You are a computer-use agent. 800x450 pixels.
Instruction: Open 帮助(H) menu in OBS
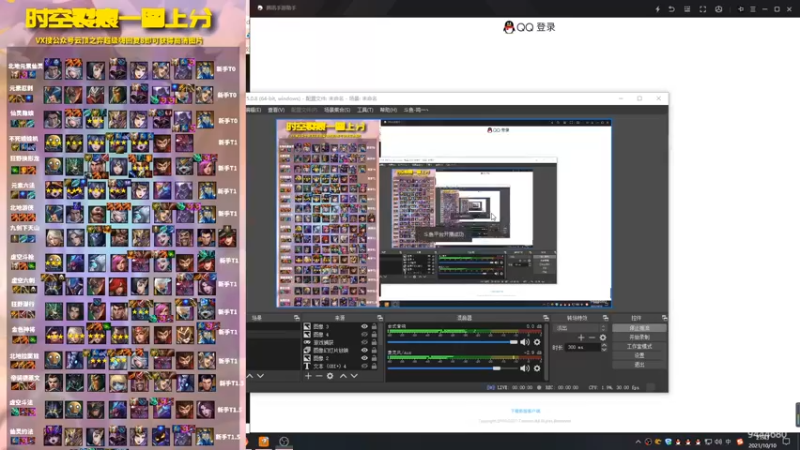[388, 110]
